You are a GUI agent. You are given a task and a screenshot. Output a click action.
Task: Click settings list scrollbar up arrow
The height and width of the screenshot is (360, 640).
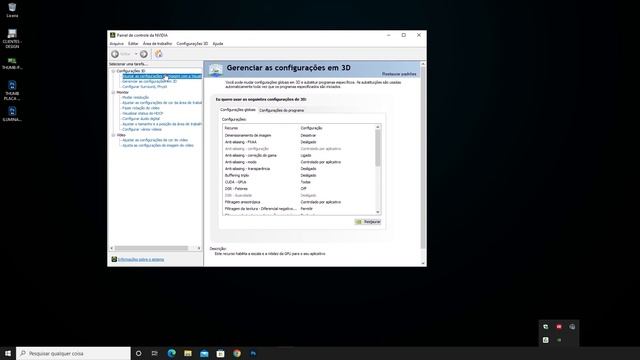click(378, 127)
